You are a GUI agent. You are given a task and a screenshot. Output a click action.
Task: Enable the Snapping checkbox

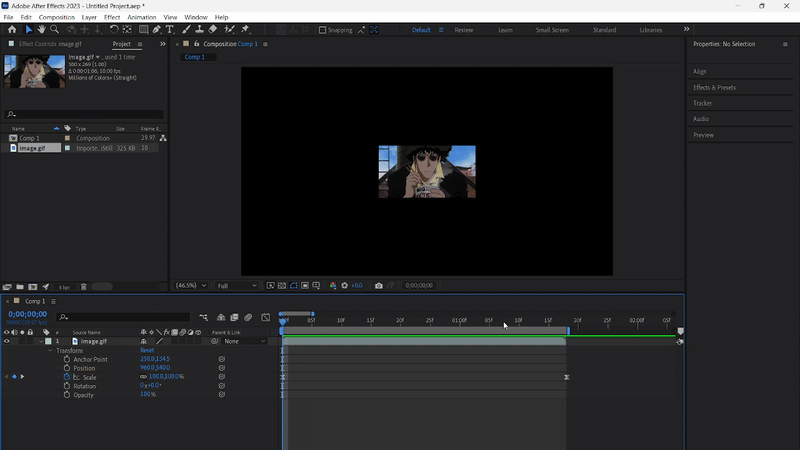[322, 30]
